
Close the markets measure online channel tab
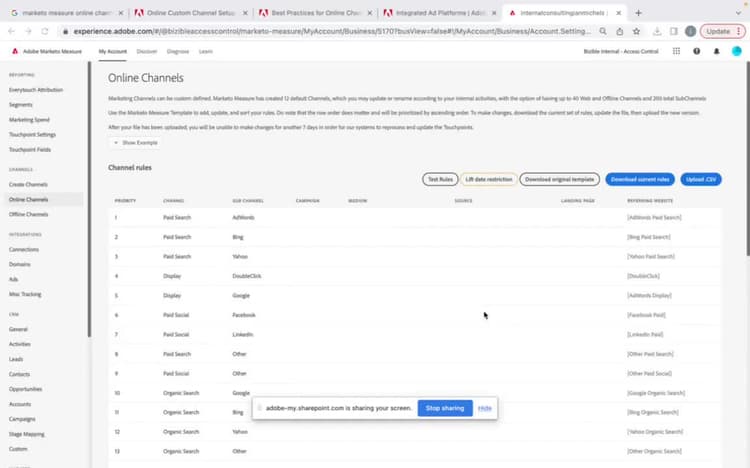(121, 13)
